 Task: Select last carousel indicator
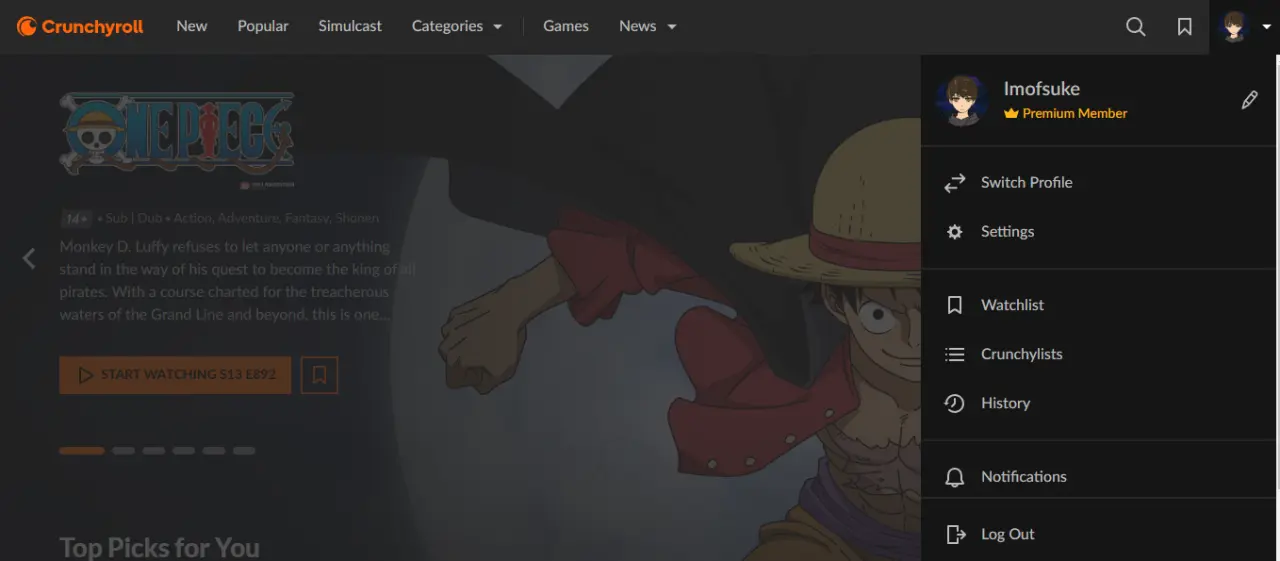pos(244,451)
